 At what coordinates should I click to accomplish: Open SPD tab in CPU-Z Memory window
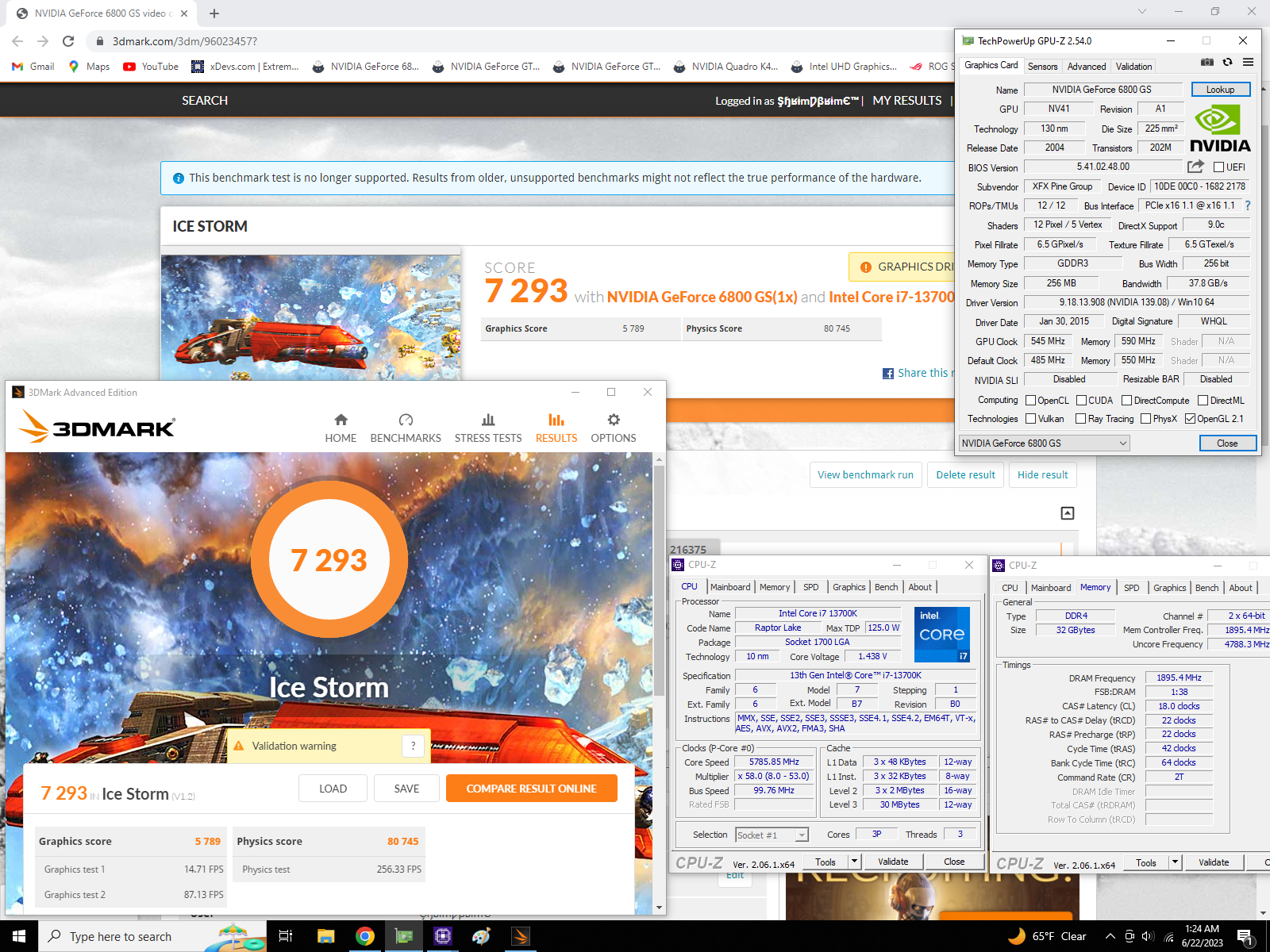coord(1131,588)
